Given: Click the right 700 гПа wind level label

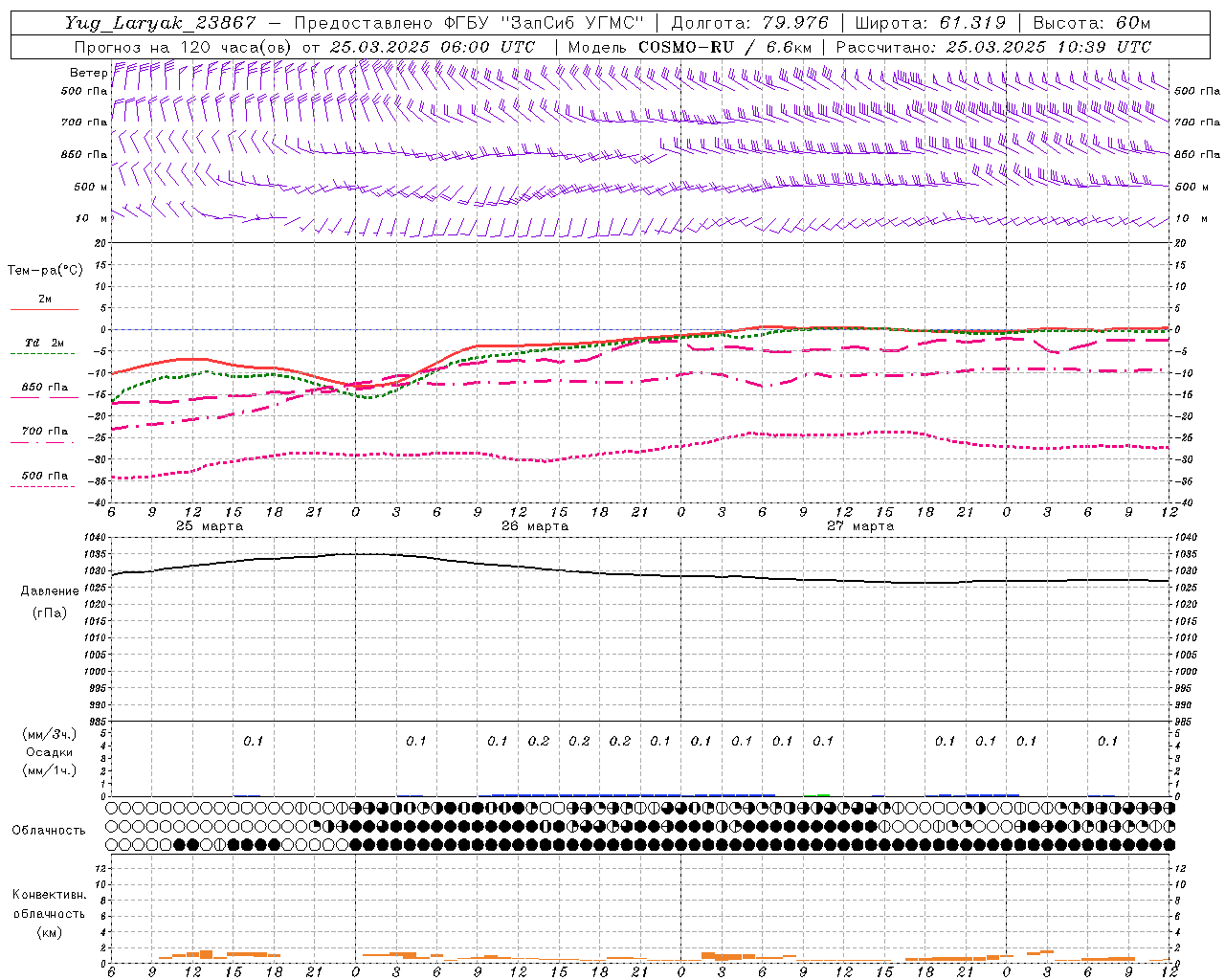Looking at the screenshot, I should click(1197, 122).
